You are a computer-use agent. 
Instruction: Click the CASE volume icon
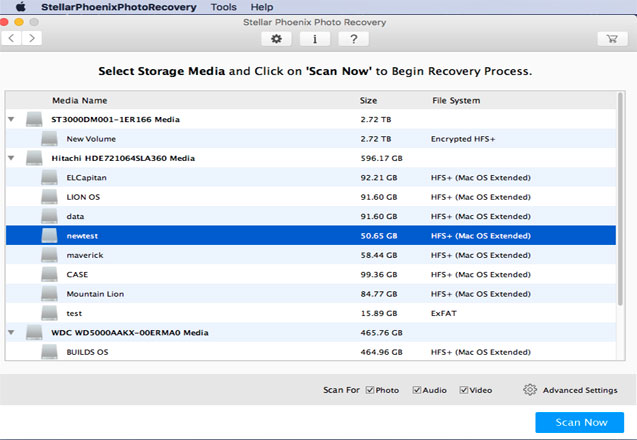(x=49, y=275)
